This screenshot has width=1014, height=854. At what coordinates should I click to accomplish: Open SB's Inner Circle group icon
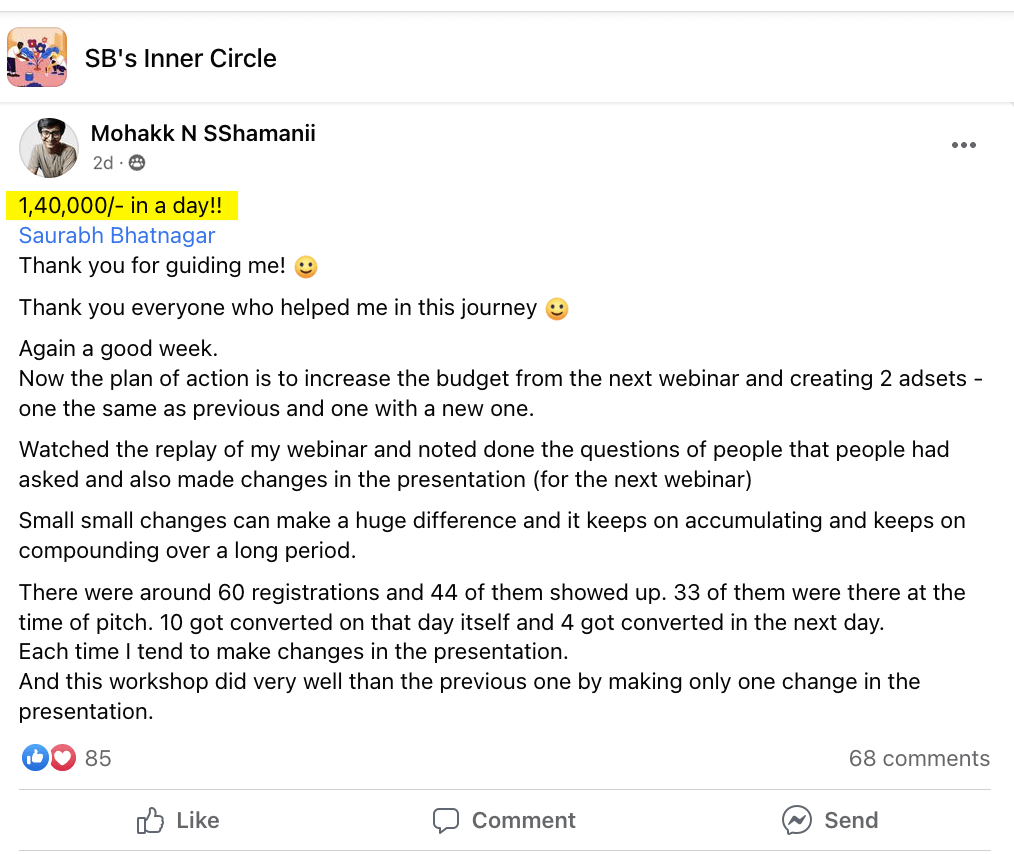pos(37,58)
